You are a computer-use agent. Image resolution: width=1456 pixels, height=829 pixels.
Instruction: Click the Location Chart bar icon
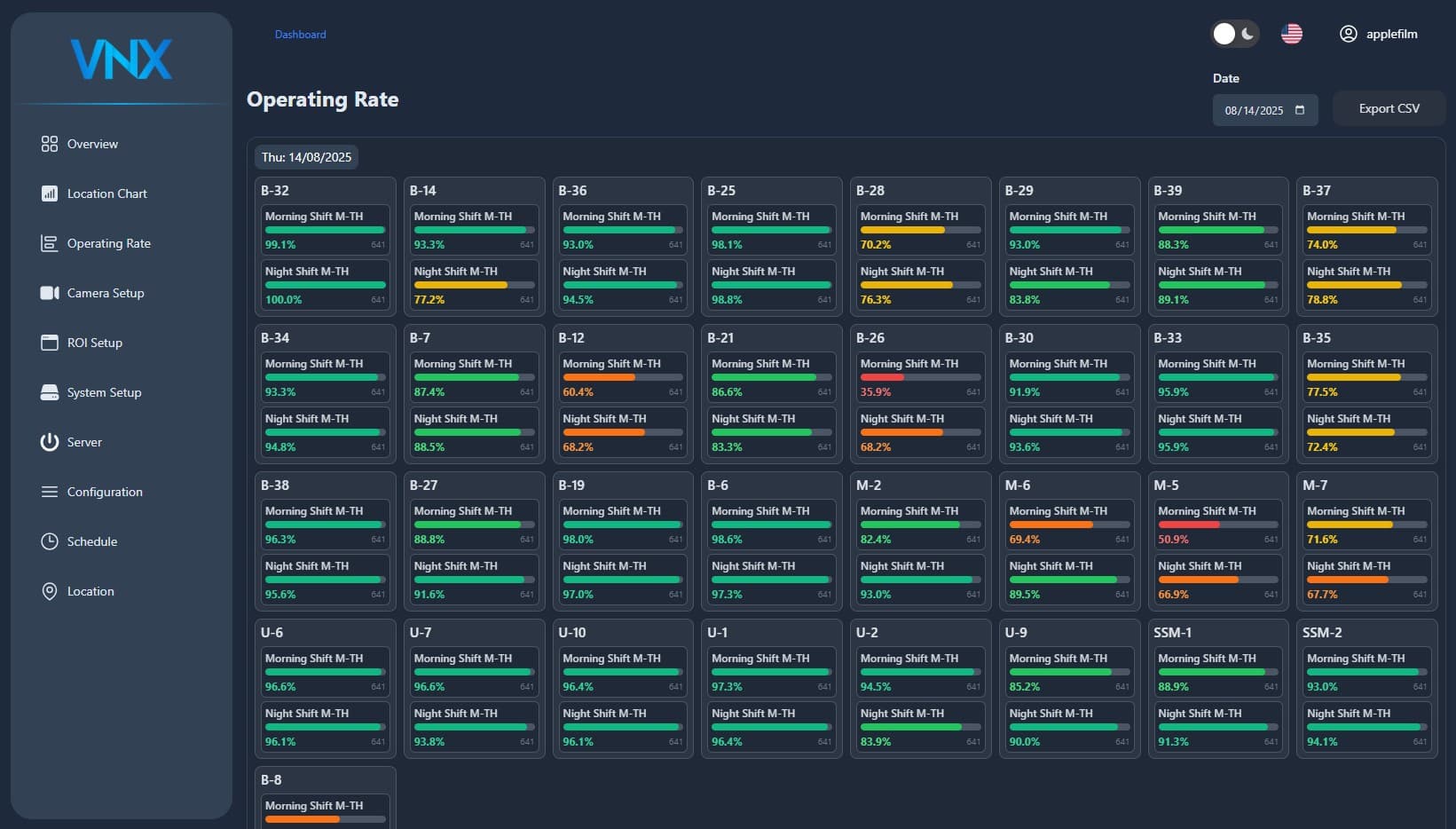[x=50, y=193]
